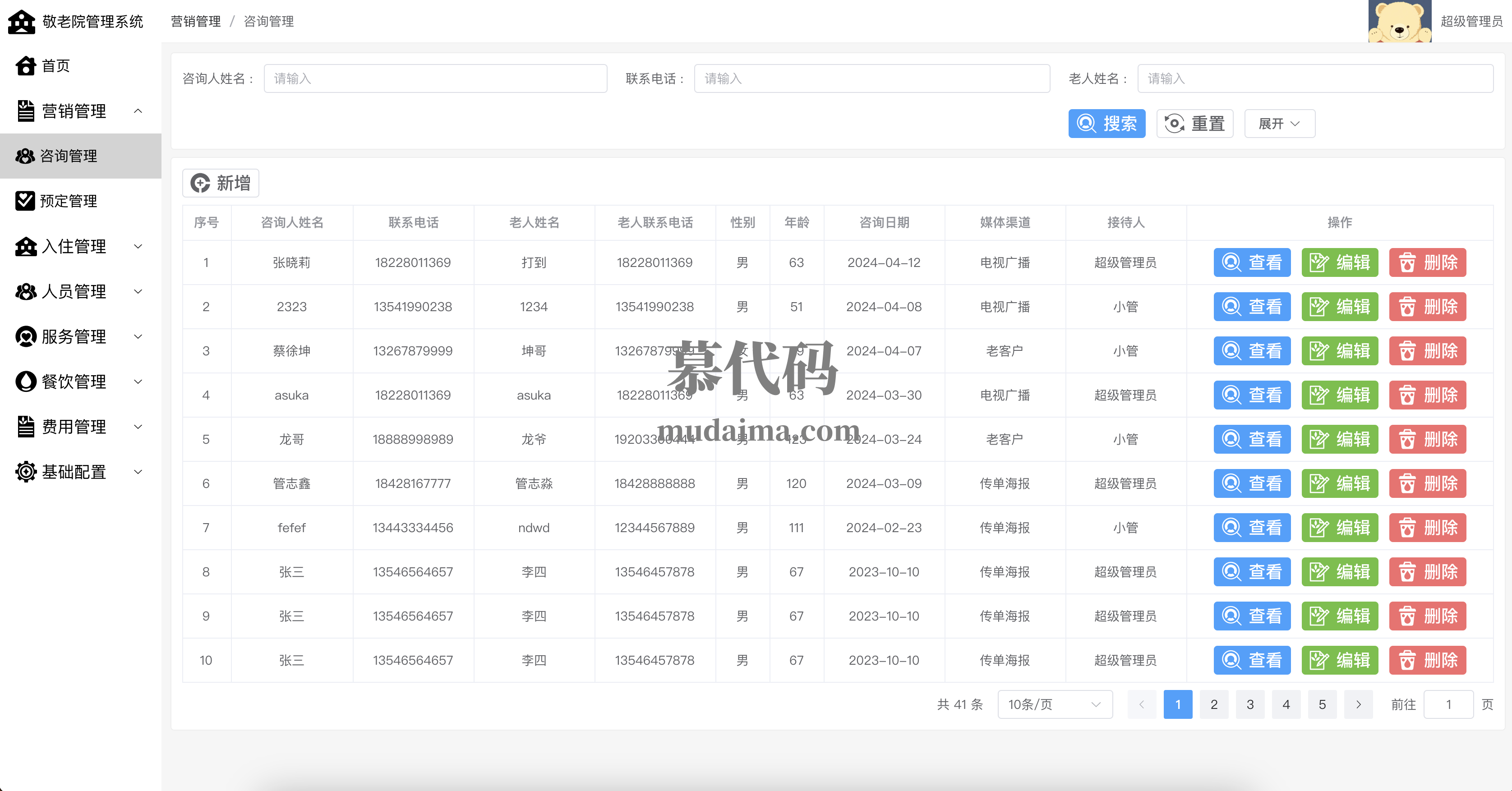Click the gear icon for 基础配置
The width and height of the screenshot is (1512, 791).
pos(26,472)
